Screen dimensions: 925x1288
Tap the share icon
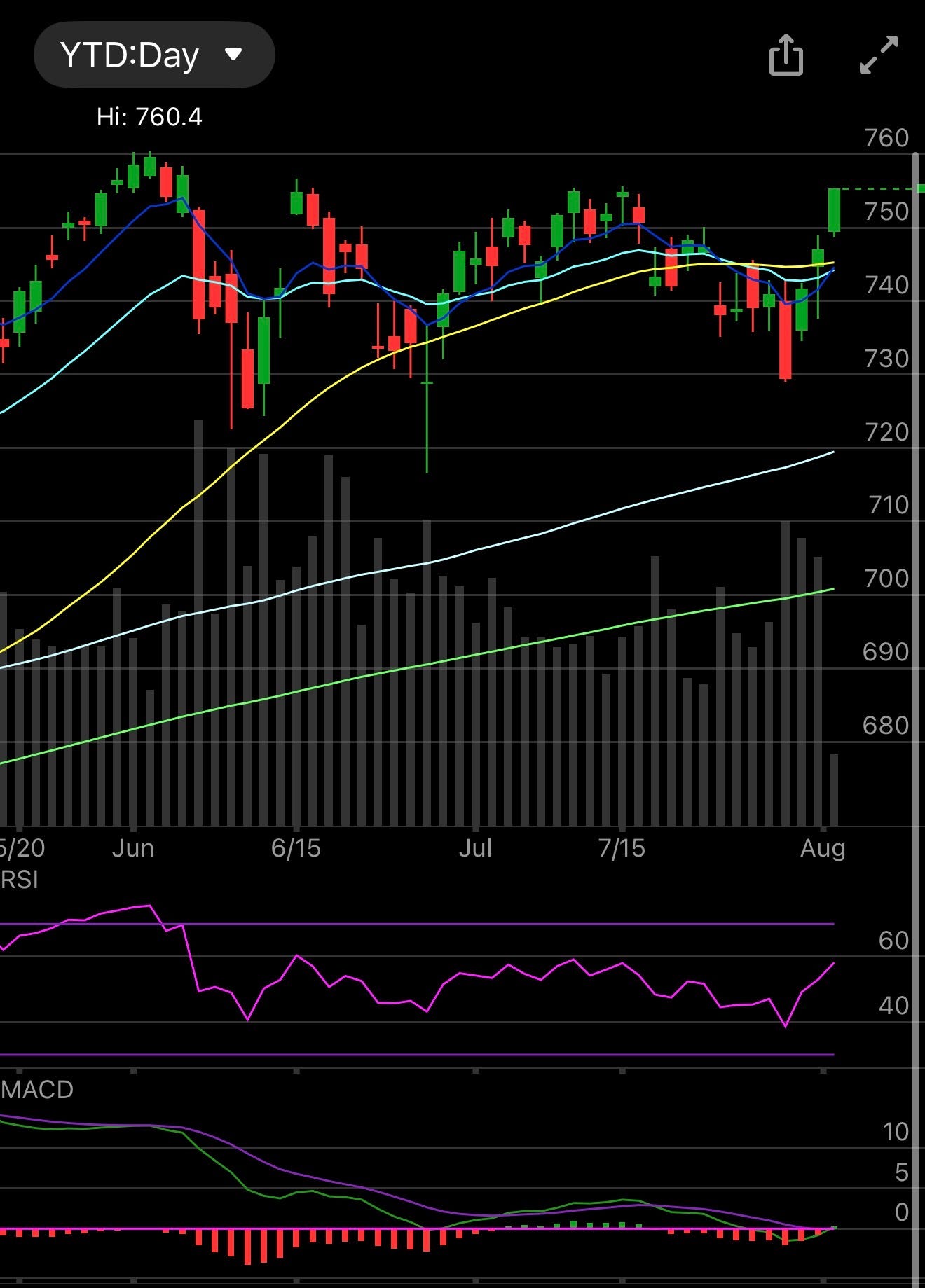786,55
